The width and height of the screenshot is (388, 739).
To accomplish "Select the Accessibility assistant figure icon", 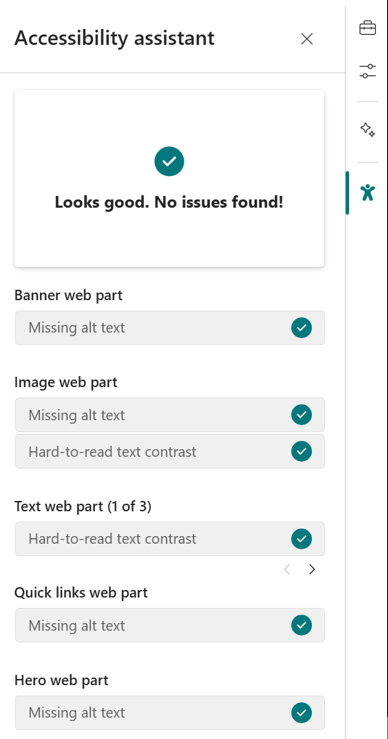I will coord(367,192).
